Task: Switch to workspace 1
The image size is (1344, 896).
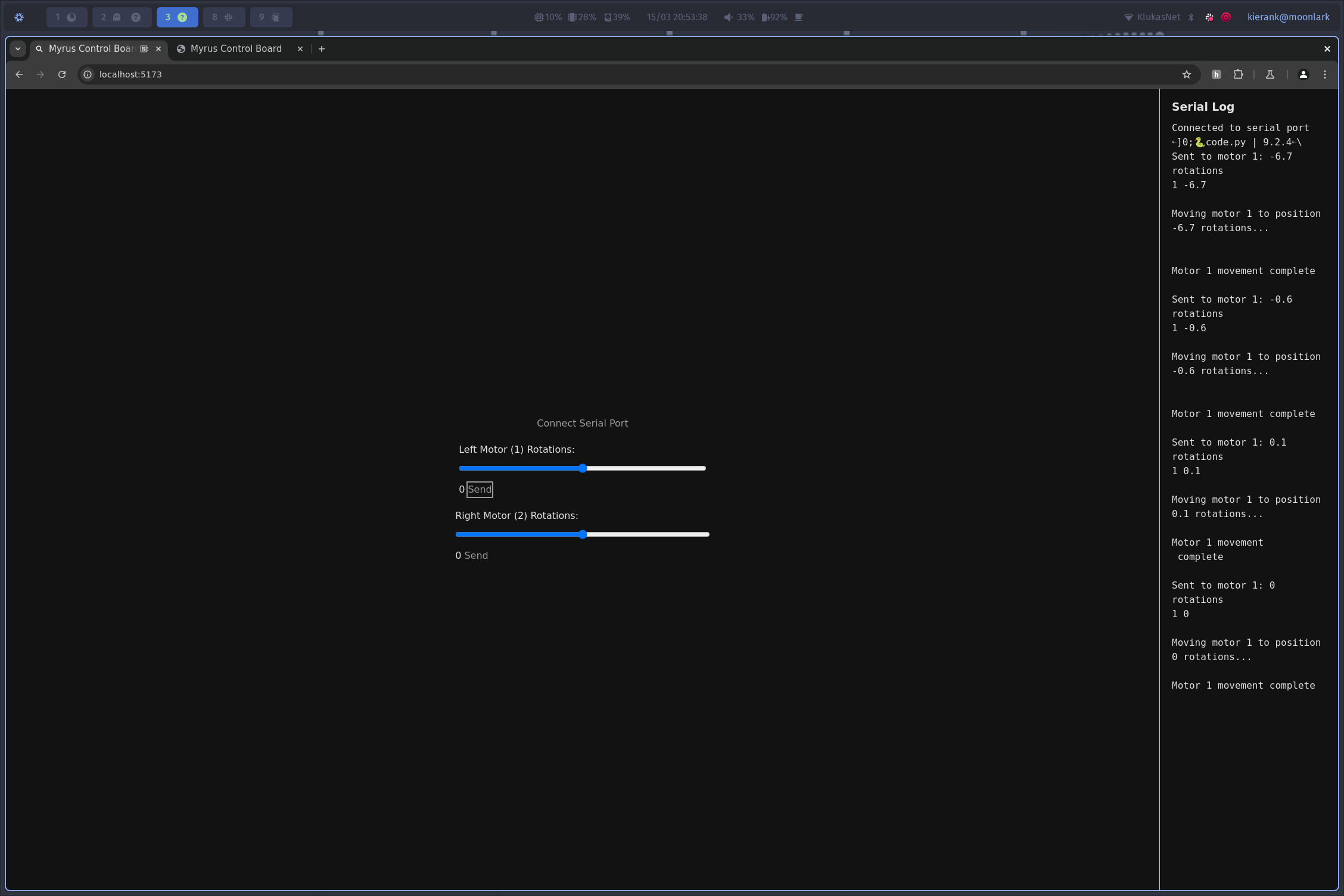Action: pos(67,17)
